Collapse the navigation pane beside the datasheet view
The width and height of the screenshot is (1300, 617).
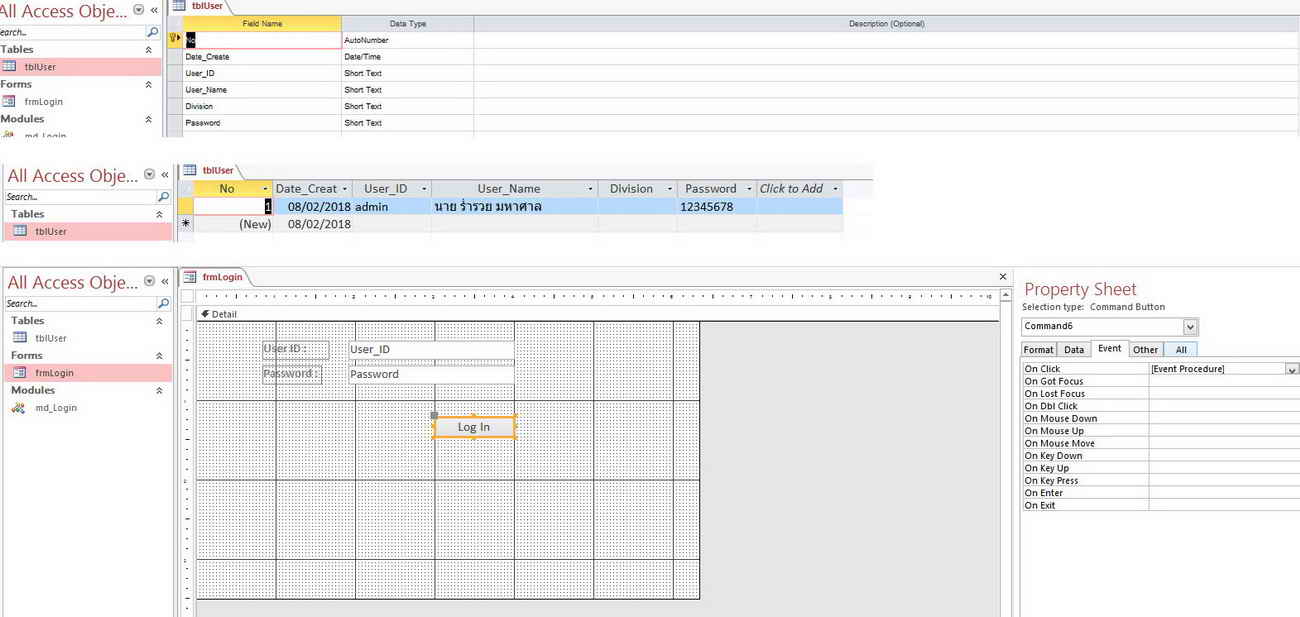click(x=165, y=175)
